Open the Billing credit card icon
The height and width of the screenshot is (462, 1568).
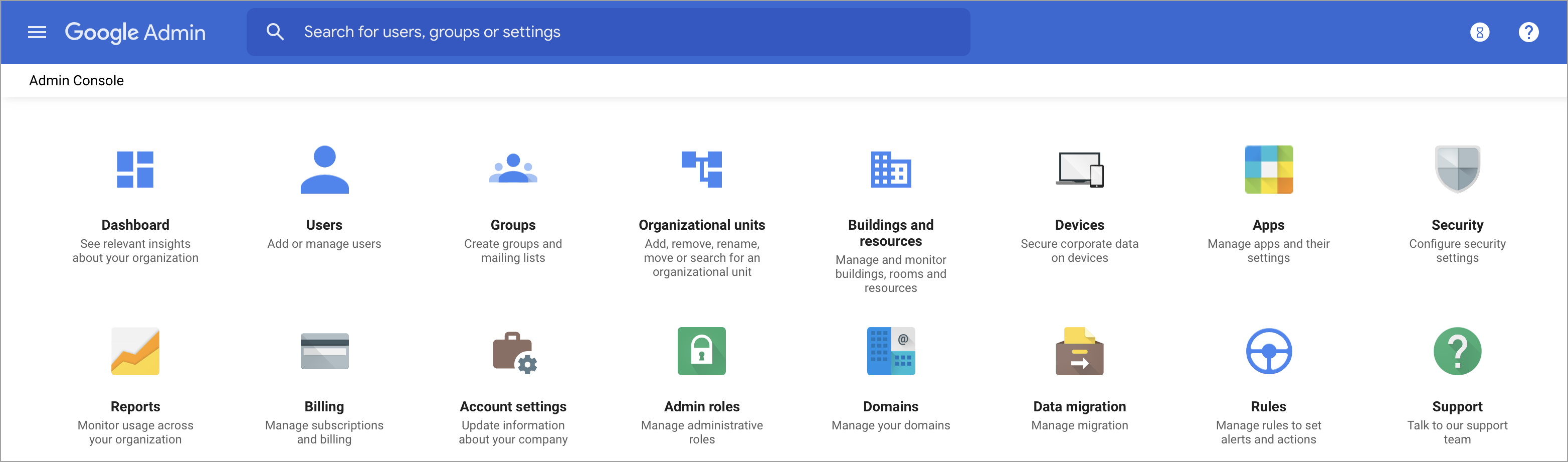pyautogui.click(x=324, y=351)
